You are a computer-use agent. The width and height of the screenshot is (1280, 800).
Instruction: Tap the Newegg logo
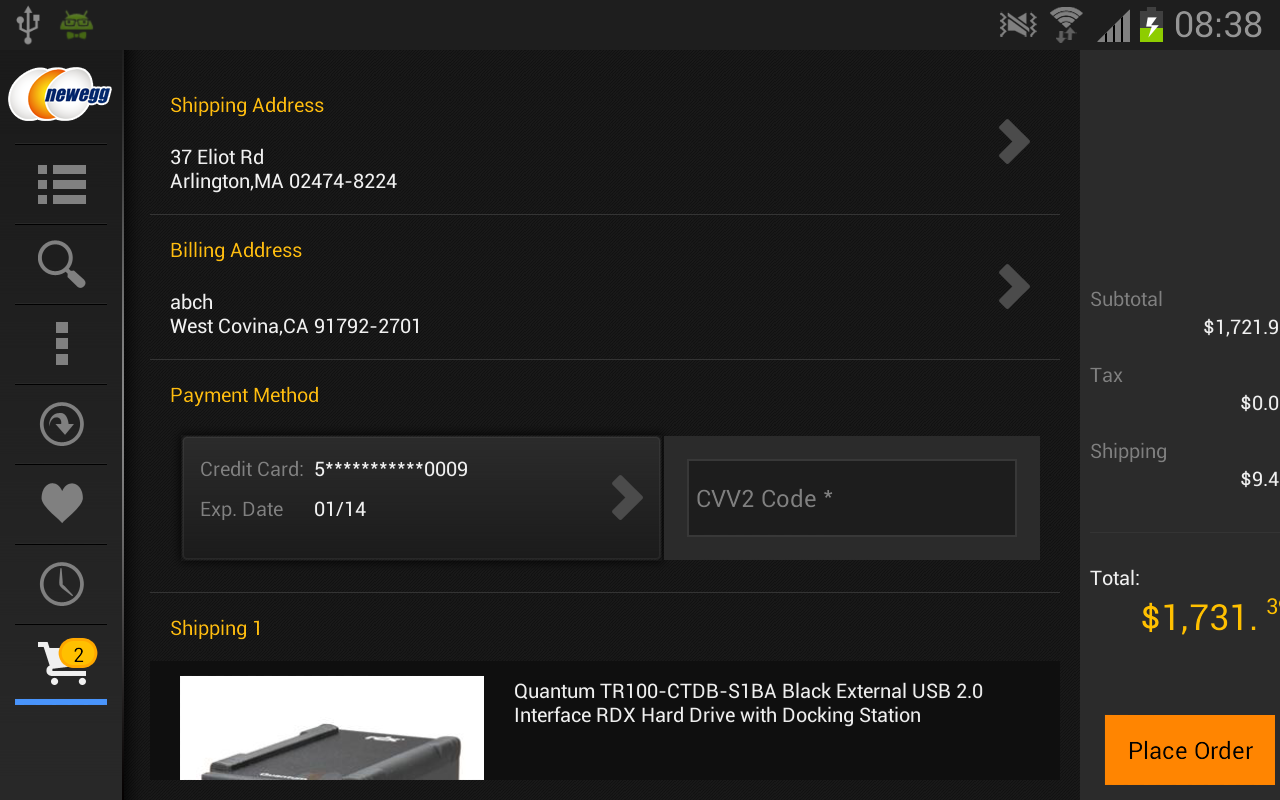coord(60,95)
